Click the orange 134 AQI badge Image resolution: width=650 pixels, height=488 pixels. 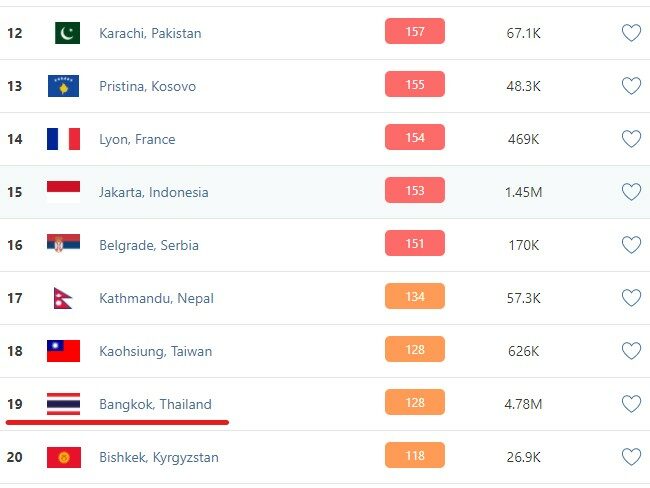(x=415, y=296)
